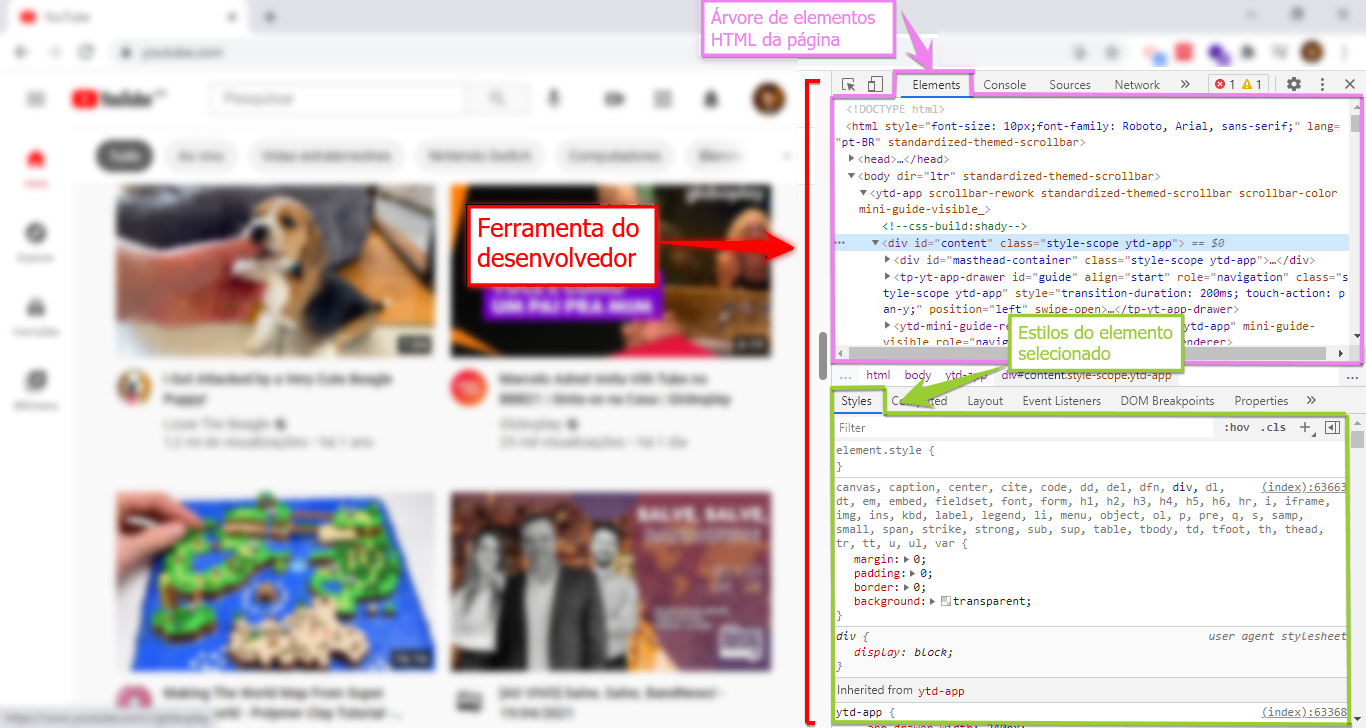Click the search magnifier icon
Screen dimensions: 1366x728
click(498, 99)
